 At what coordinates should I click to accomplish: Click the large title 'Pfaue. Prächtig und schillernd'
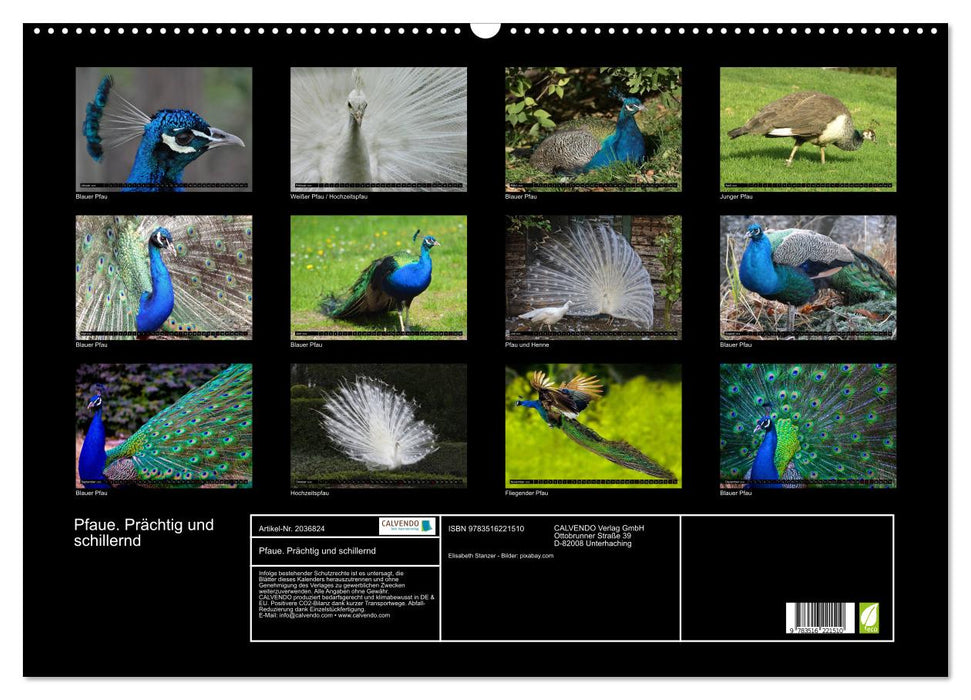click(x=143, y=533)
